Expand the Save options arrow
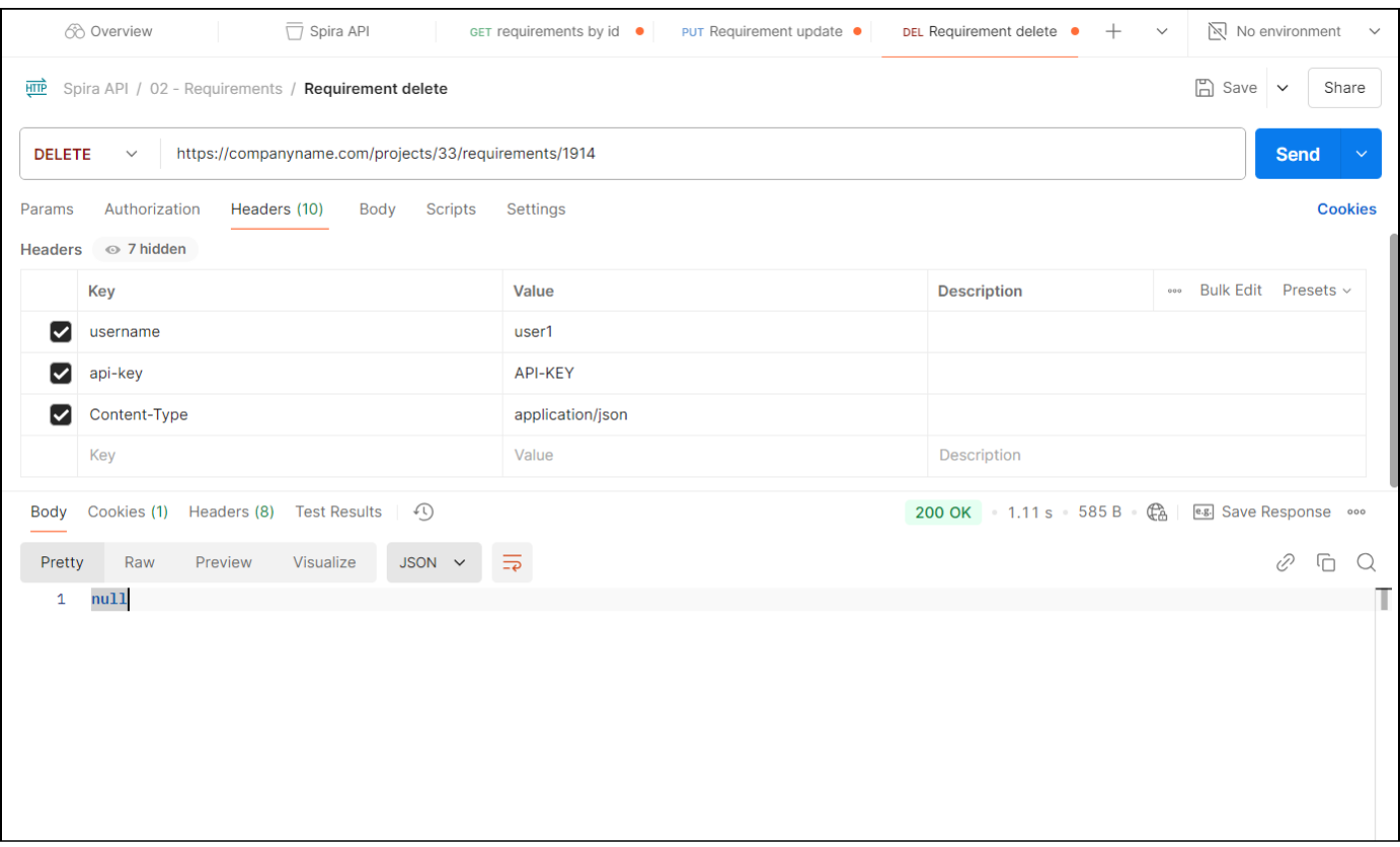 tap(1283, 88)
